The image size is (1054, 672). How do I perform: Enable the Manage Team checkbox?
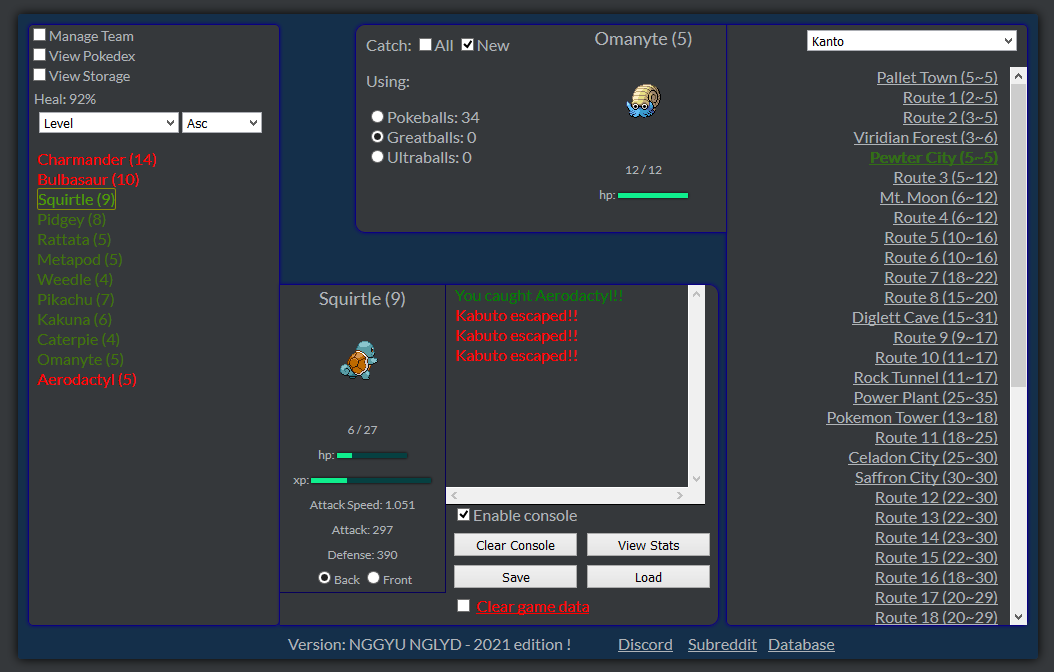40,35
